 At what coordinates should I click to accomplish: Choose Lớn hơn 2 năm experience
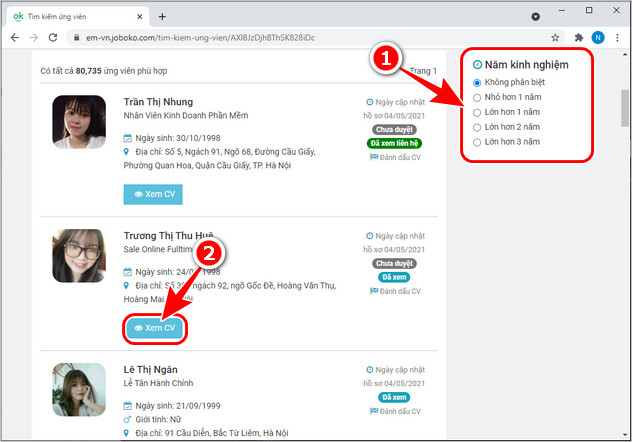pos(477,127)
